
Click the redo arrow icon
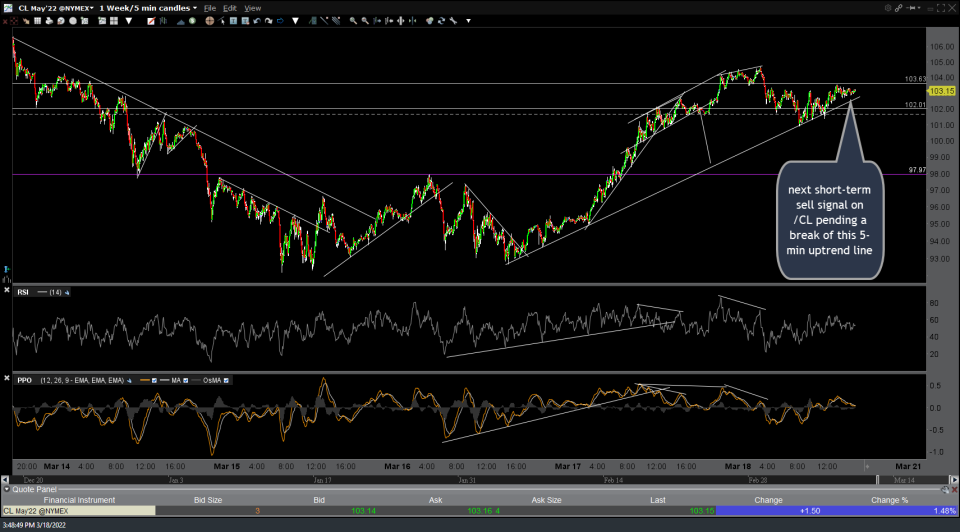point(268,21)
